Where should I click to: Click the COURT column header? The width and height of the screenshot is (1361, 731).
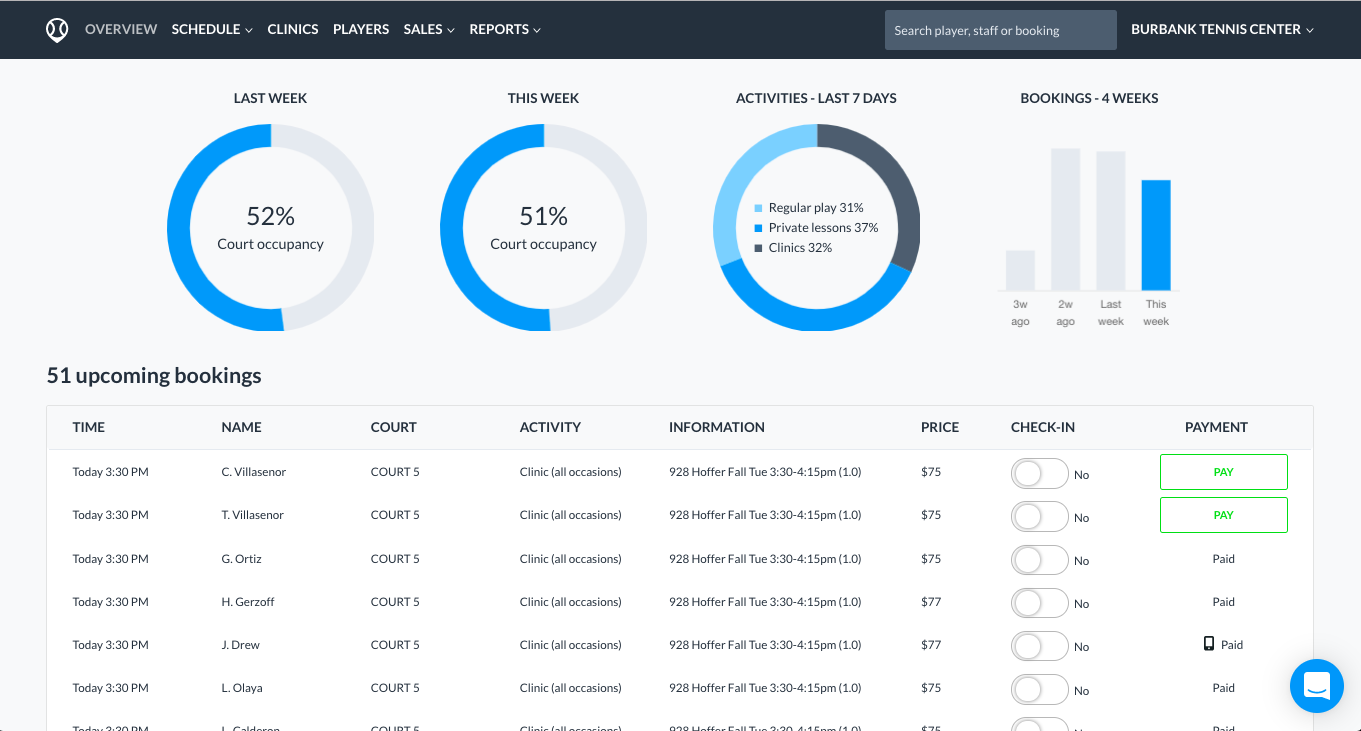(393, 427)
